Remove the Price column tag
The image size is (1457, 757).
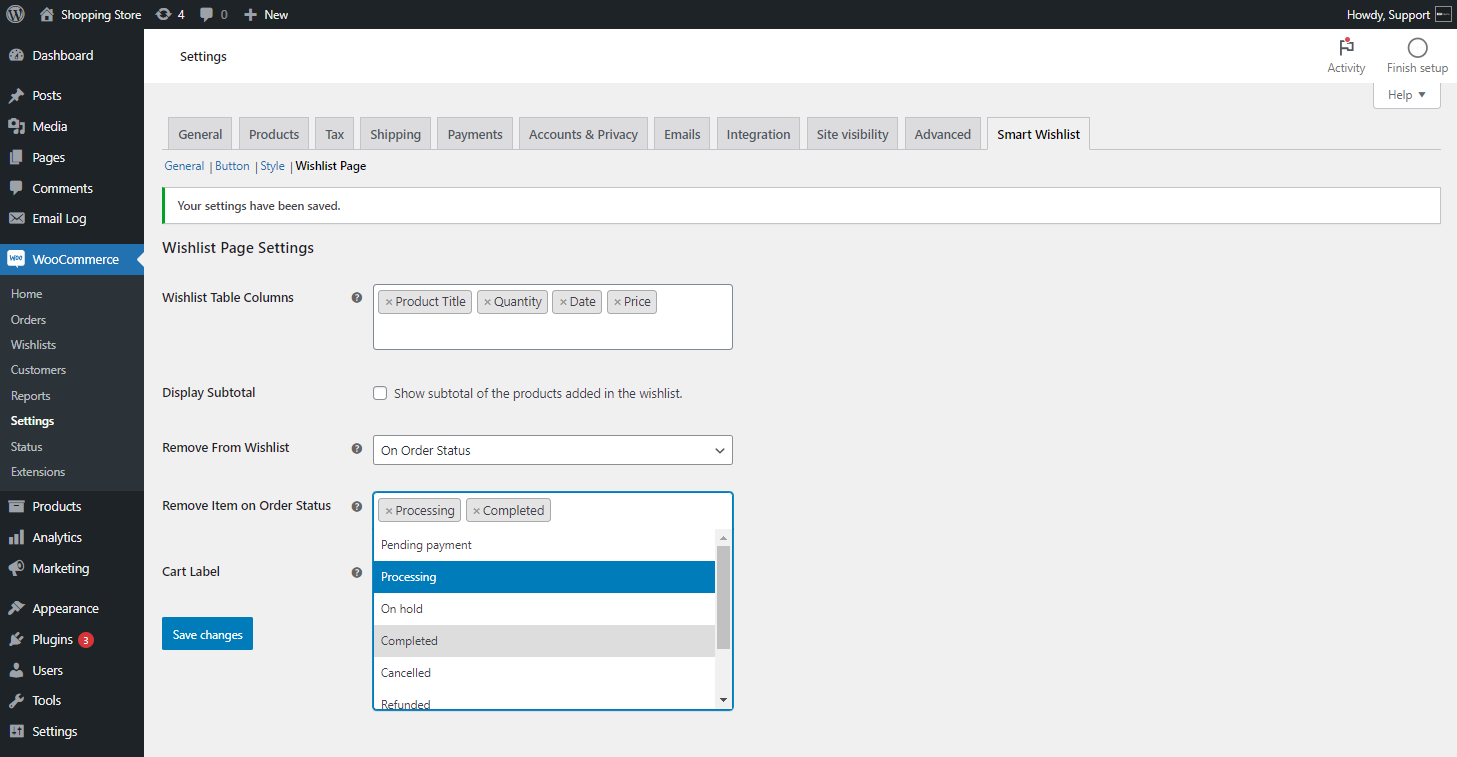click(617, 302)
